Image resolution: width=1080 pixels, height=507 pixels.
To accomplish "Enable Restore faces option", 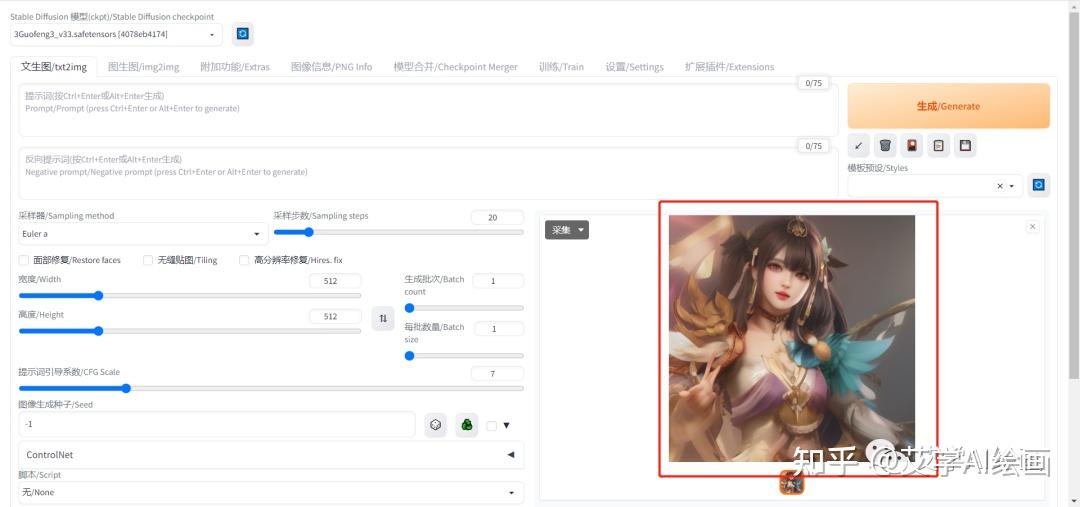I will [x=24, y=260].
